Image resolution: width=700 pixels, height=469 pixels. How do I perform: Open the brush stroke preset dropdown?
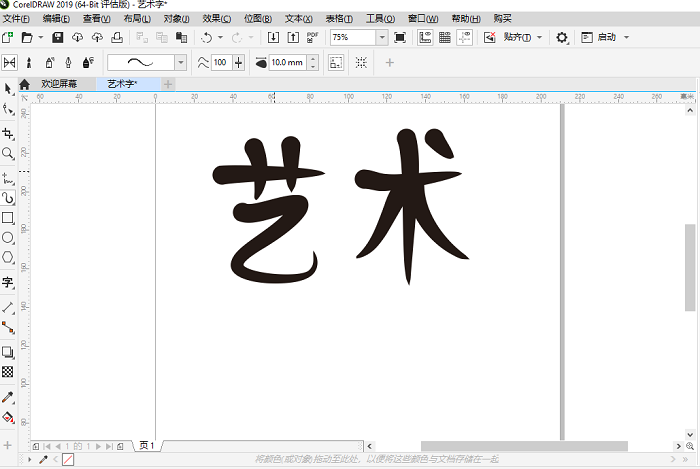(181, 62)
